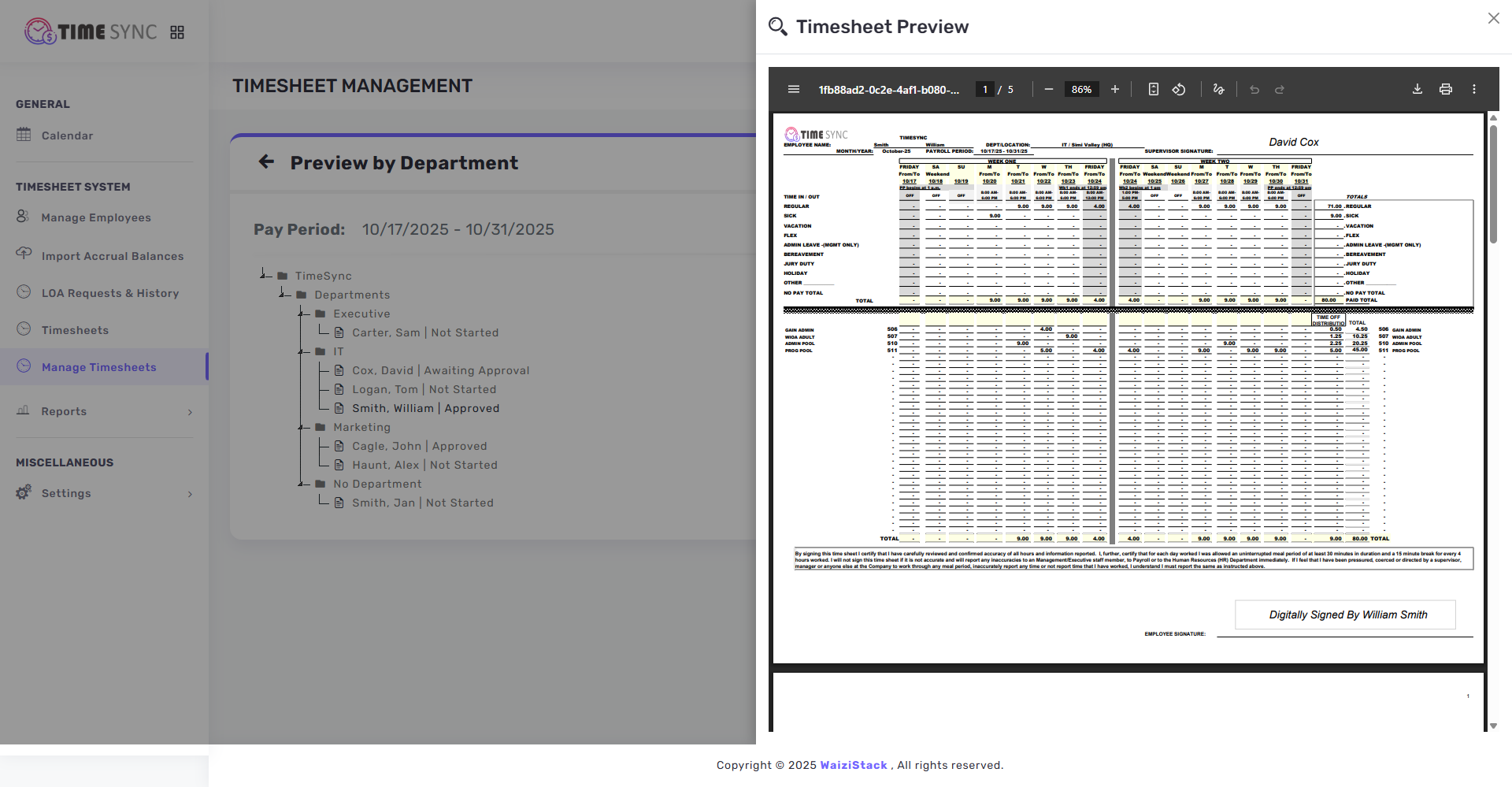Viewport: 1512px width, 787px height.
Task: Collapse the Marketing department node
Action: click(302, 427)
